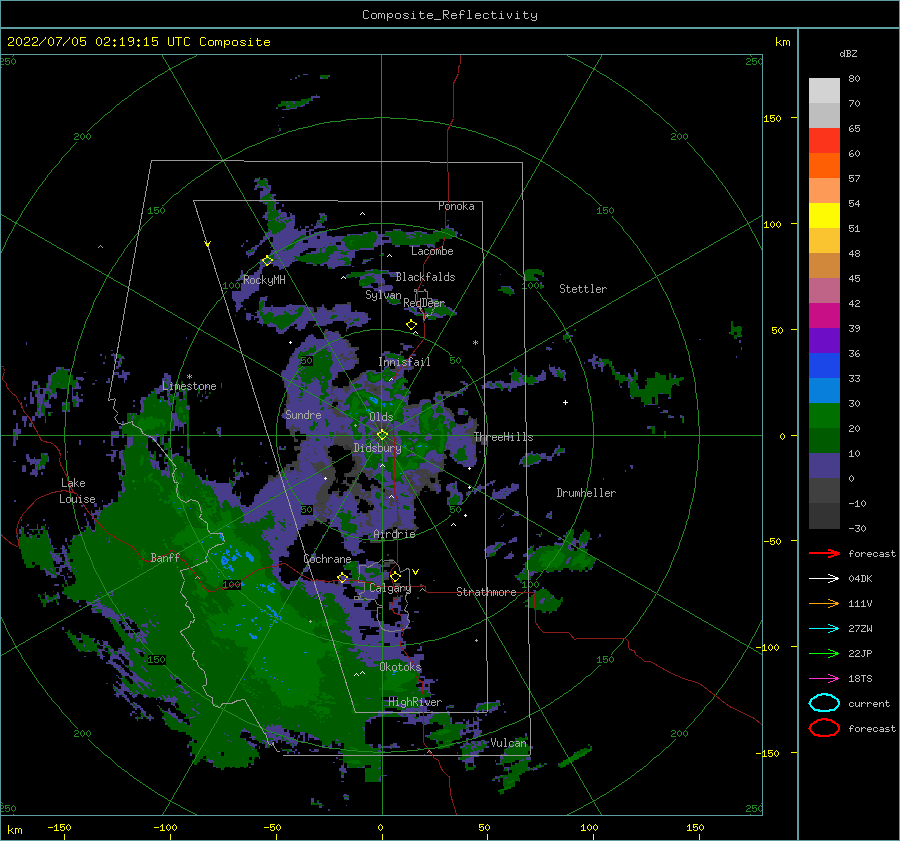
Task: Click the Airdrie label
Action: [x=394, y=534]
